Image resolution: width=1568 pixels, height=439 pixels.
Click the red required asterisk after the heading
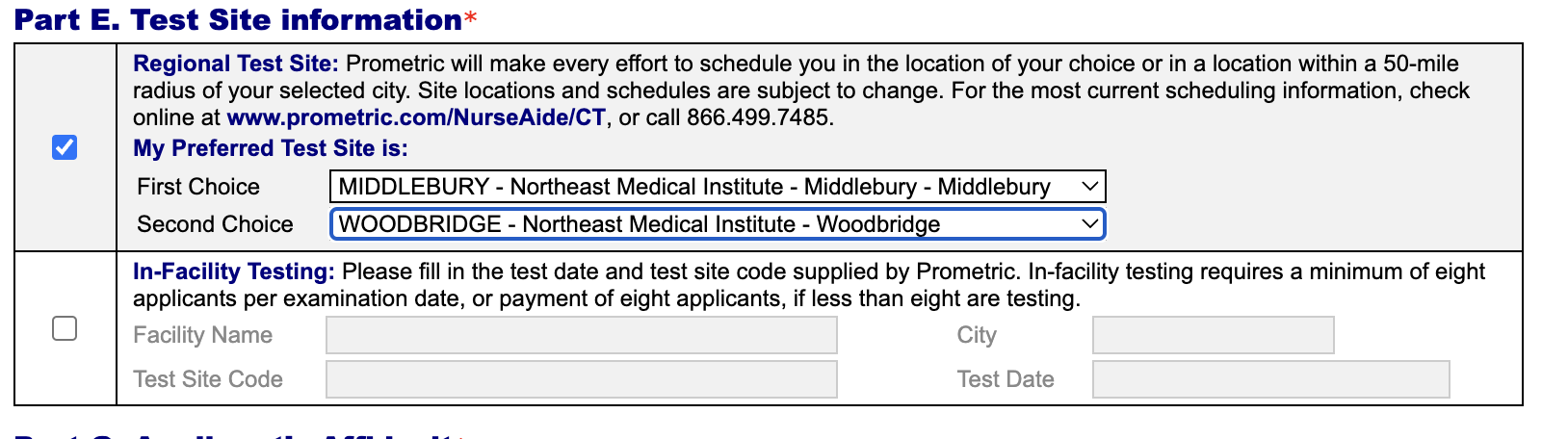click(x=470, y=20)
